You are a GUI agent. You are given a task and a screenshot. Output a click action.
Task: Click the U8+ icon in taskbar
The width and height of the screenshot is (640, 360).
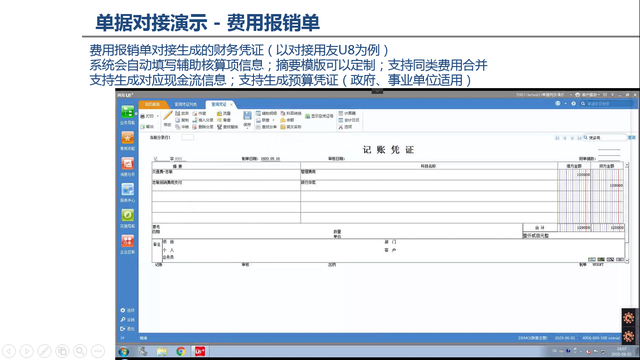pyautogui.click(x=200, y=351)
